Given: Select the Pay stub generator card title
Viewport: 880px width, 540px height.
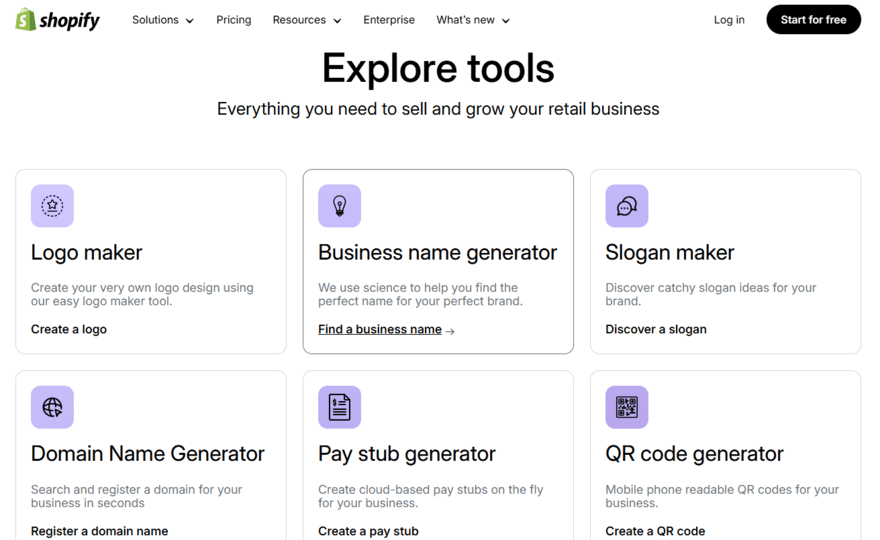Looking at the screenshot, I should pos(407,454).
